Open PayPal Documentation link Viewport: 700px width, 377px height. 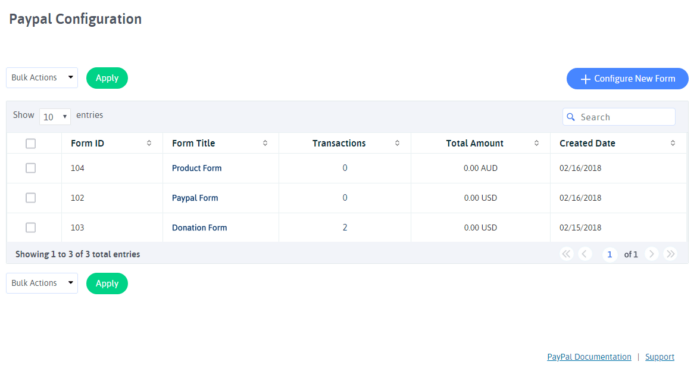pos(589,357)
